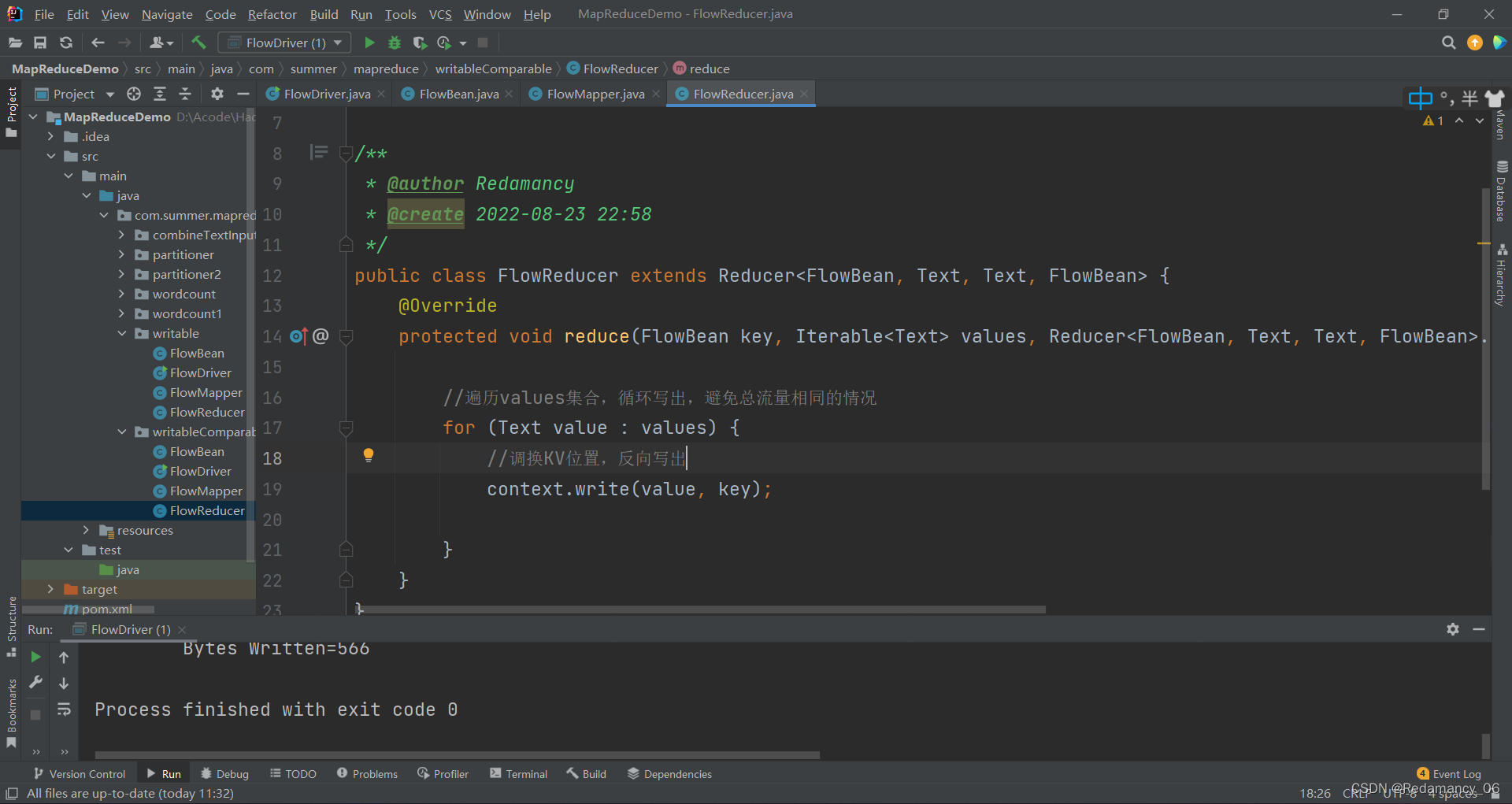The width and height of the screenshot is (1512, 804).
Task: Switch to FlowDriver.java tab
Action: pos(326,94)
